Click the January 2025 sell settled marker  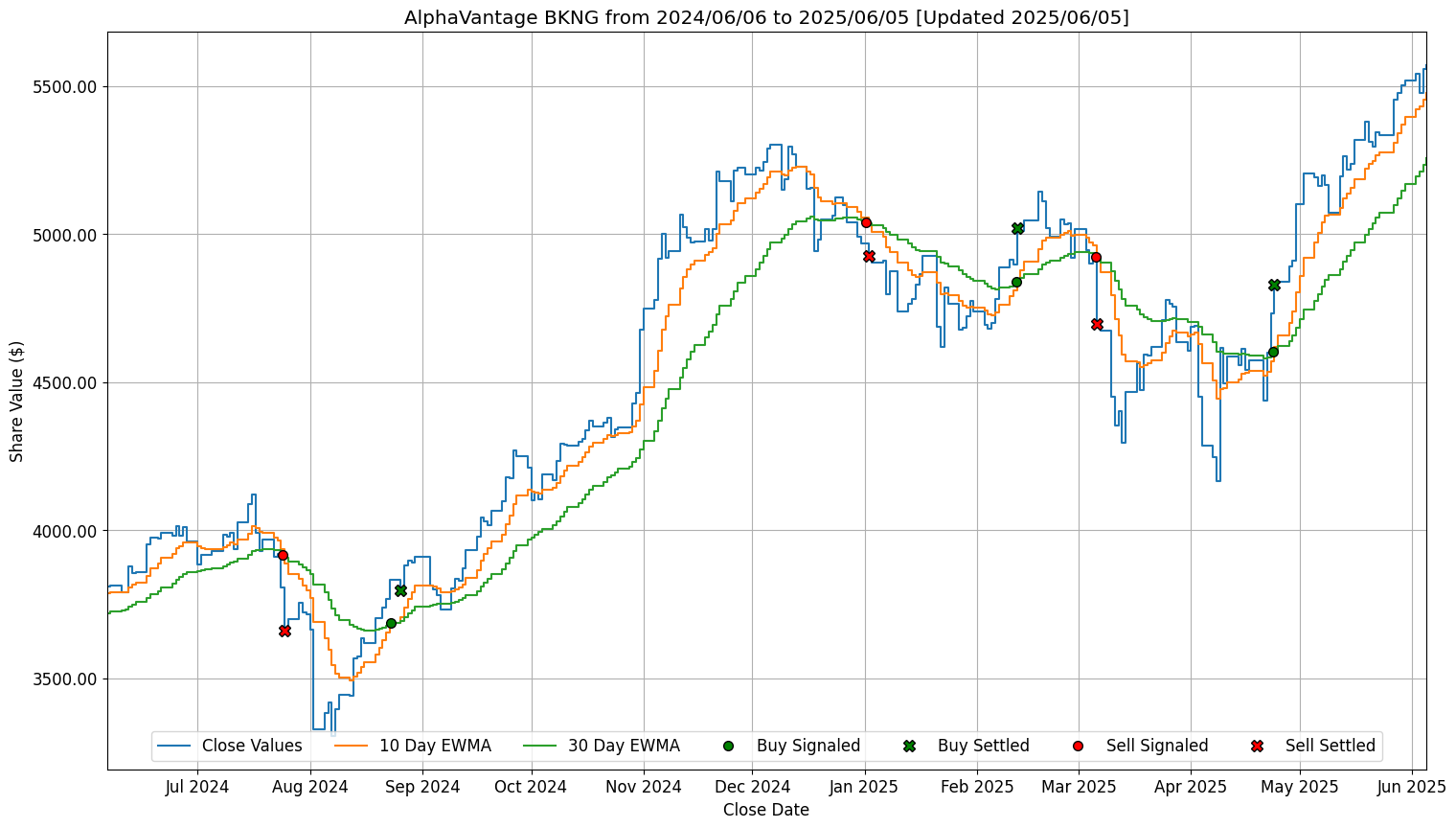[869, 256]
